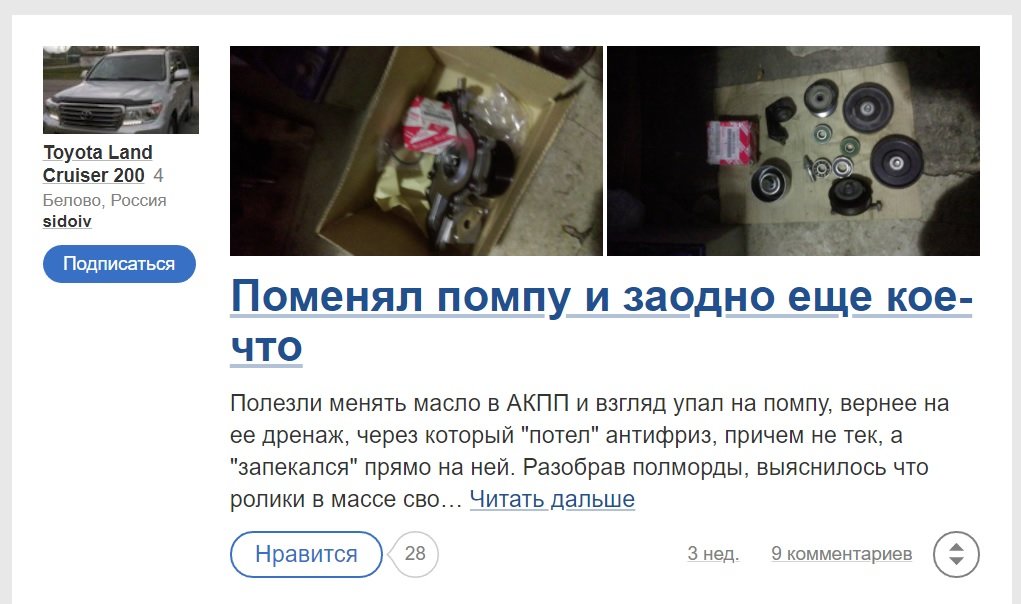Open the Toyota Land Cruiser 200 car page
Viewport: 1021px width, 604px height.
point(97,163)
